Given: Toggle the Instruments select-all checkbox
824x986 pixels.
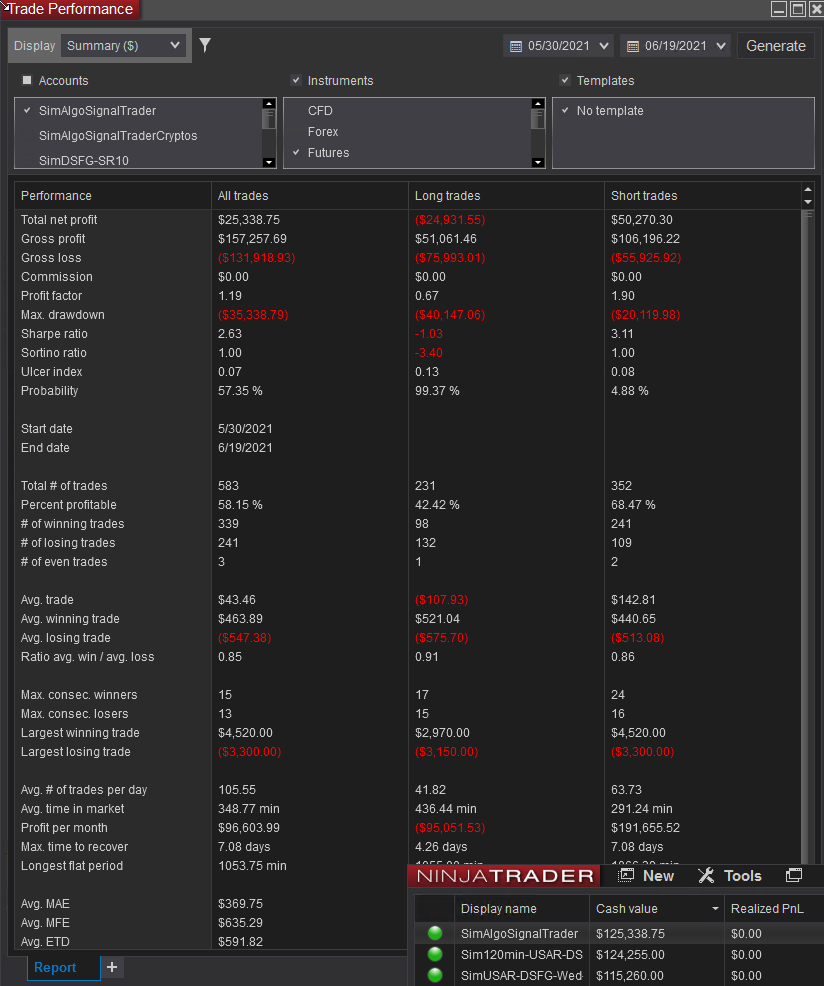Looking at the screenshot, I should 296,80.
